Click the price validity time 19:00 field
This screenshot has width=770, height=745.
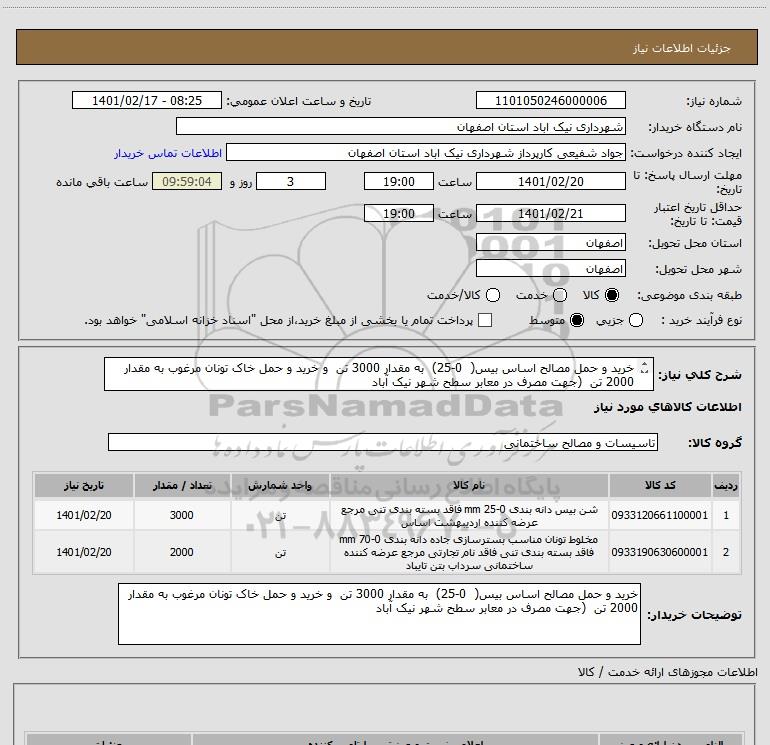tap(399, 213)
